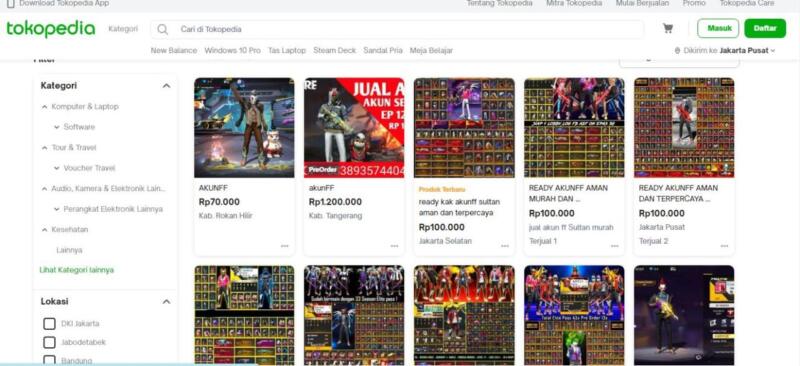Image resolution: width=800 pixels, height=366 pixels.
Task: Open three-dot menu on Jakarta Selatan product card
Action: click(x=505, y=246)
